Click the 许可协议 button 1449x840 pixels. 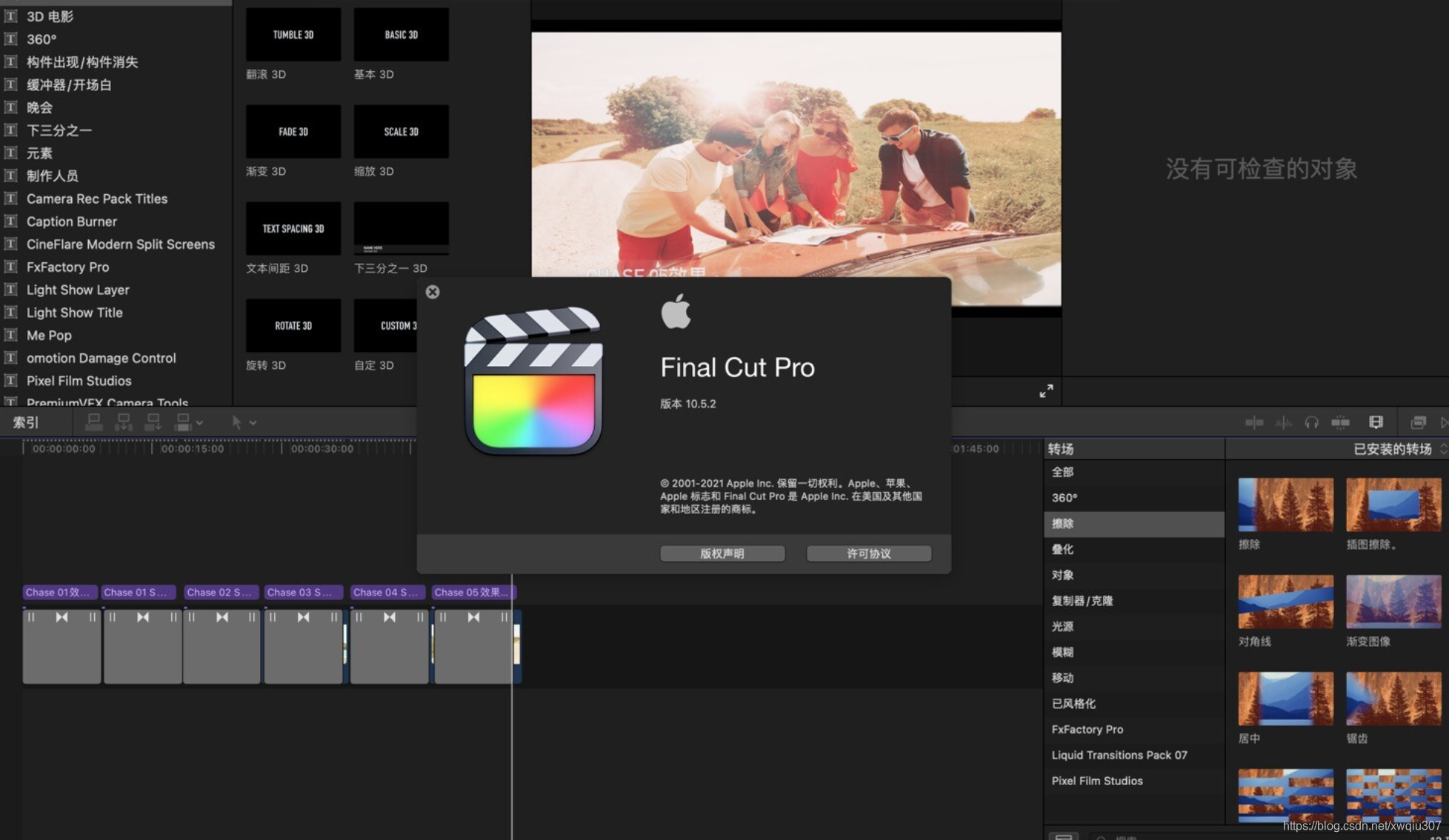pyautogui.click(x=868, y=553)
